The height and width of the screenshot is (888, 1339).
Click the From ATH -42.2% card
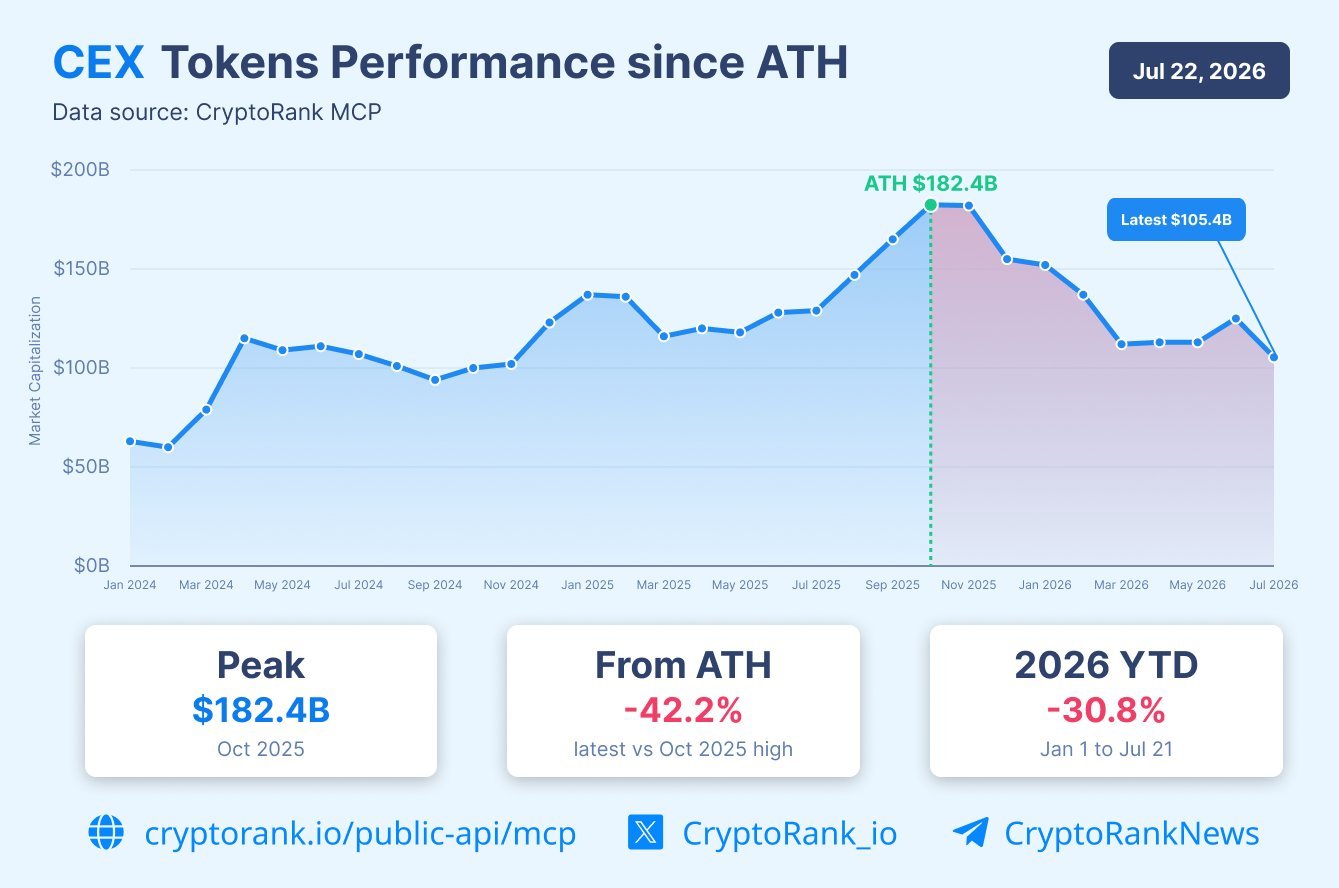683,700
